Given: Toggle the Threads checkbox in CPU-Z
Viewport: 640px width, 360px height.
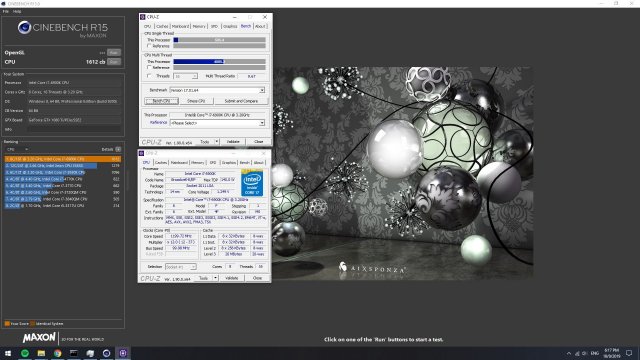Looking at the screenshot, I should (x=149, y=76).
